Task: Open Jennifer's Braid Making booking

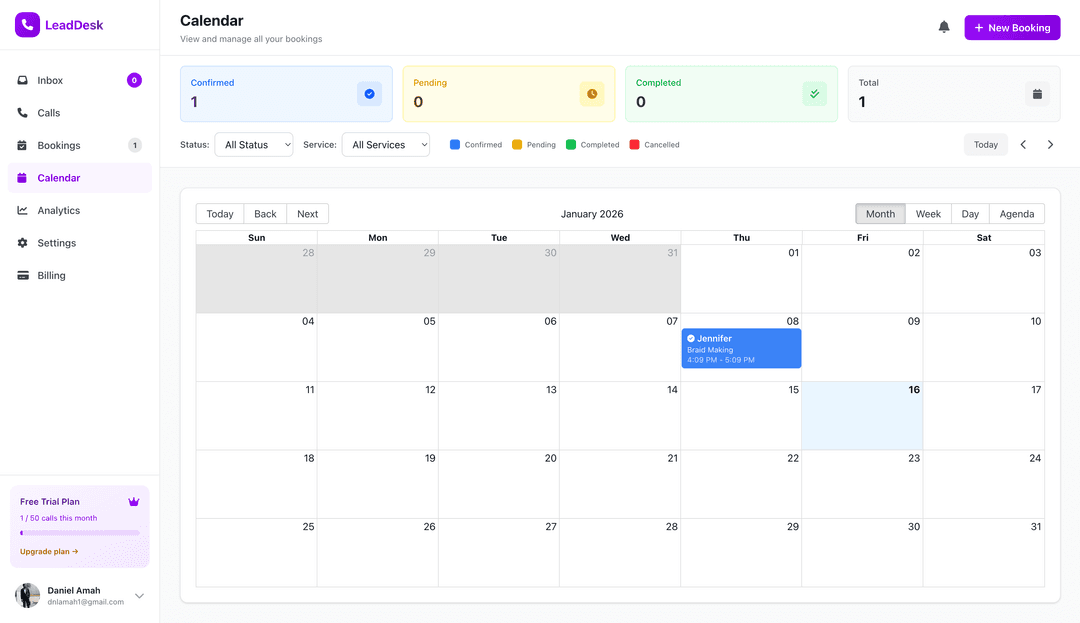Action: (741, 347)
